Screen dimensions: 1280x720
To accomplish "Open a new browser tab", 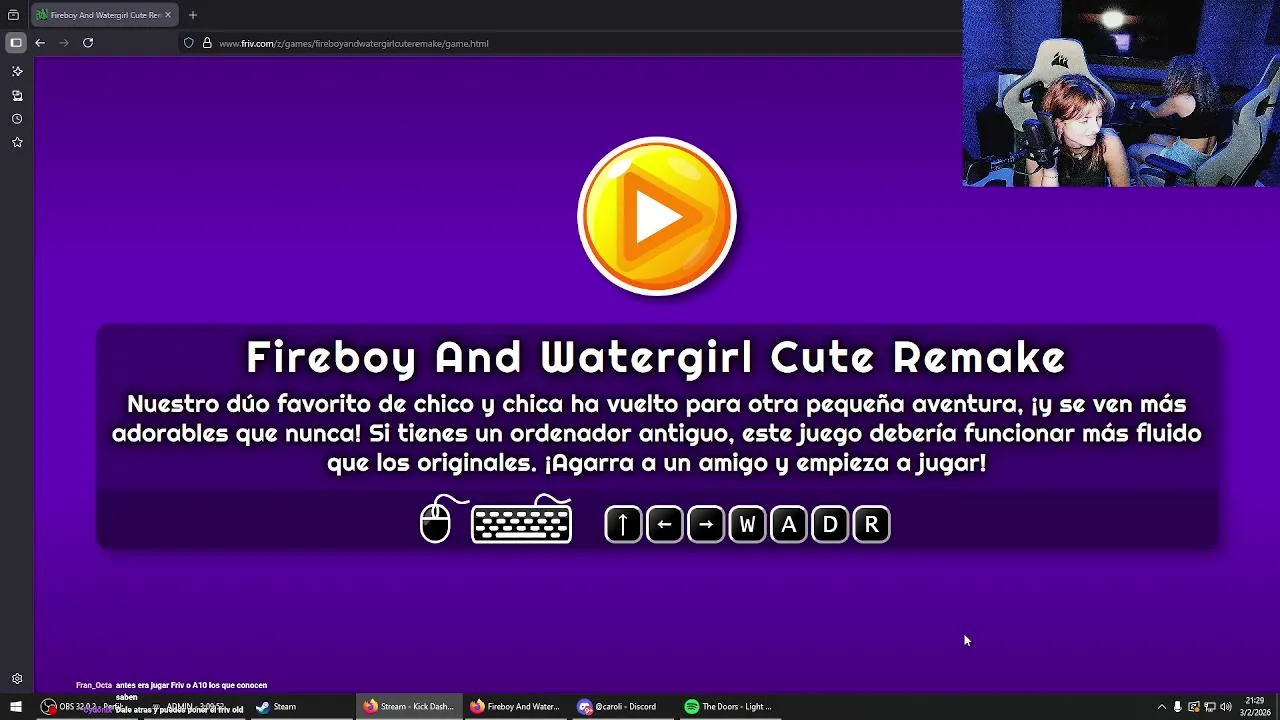I will click(193, 15).
